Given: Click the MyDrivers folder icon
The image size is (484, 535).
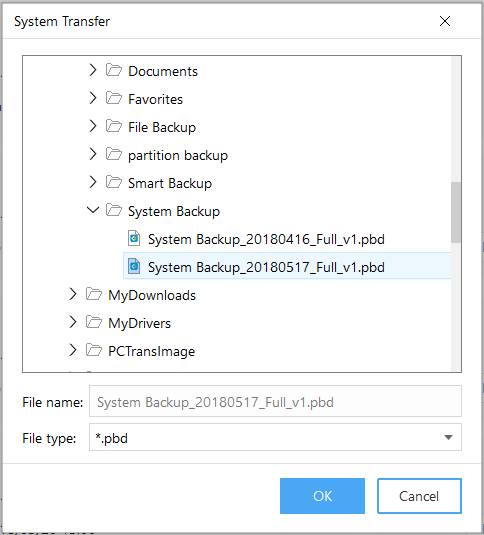Looking at the screenshot, I should click(x=94, y=322).
